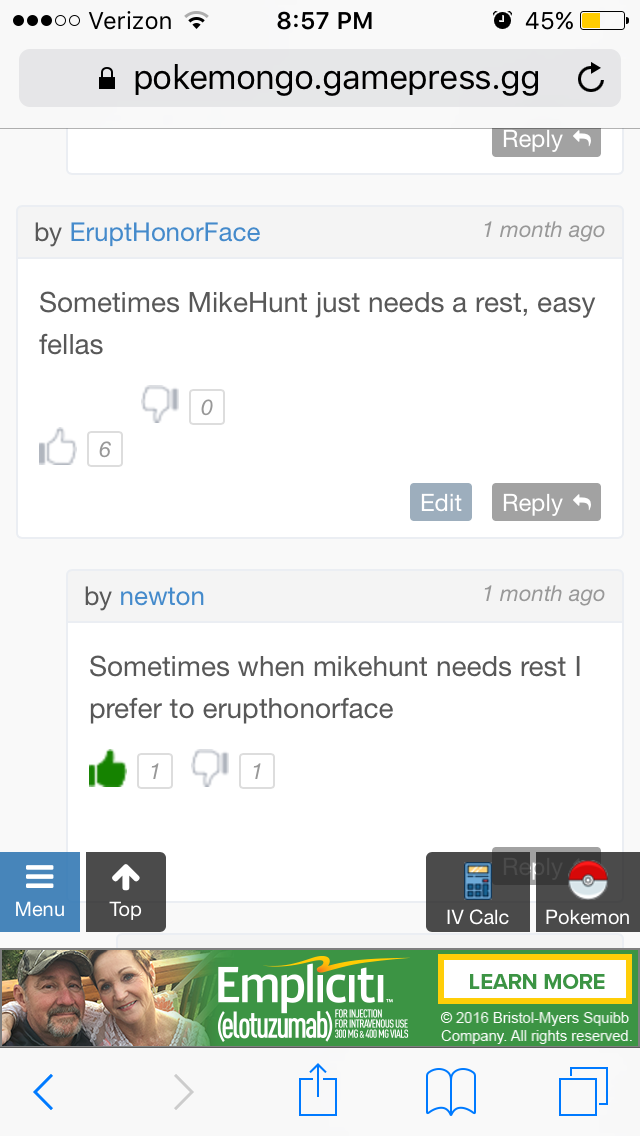
Task: Open EruptHonorFace user profile link
Action: (165, 233)
